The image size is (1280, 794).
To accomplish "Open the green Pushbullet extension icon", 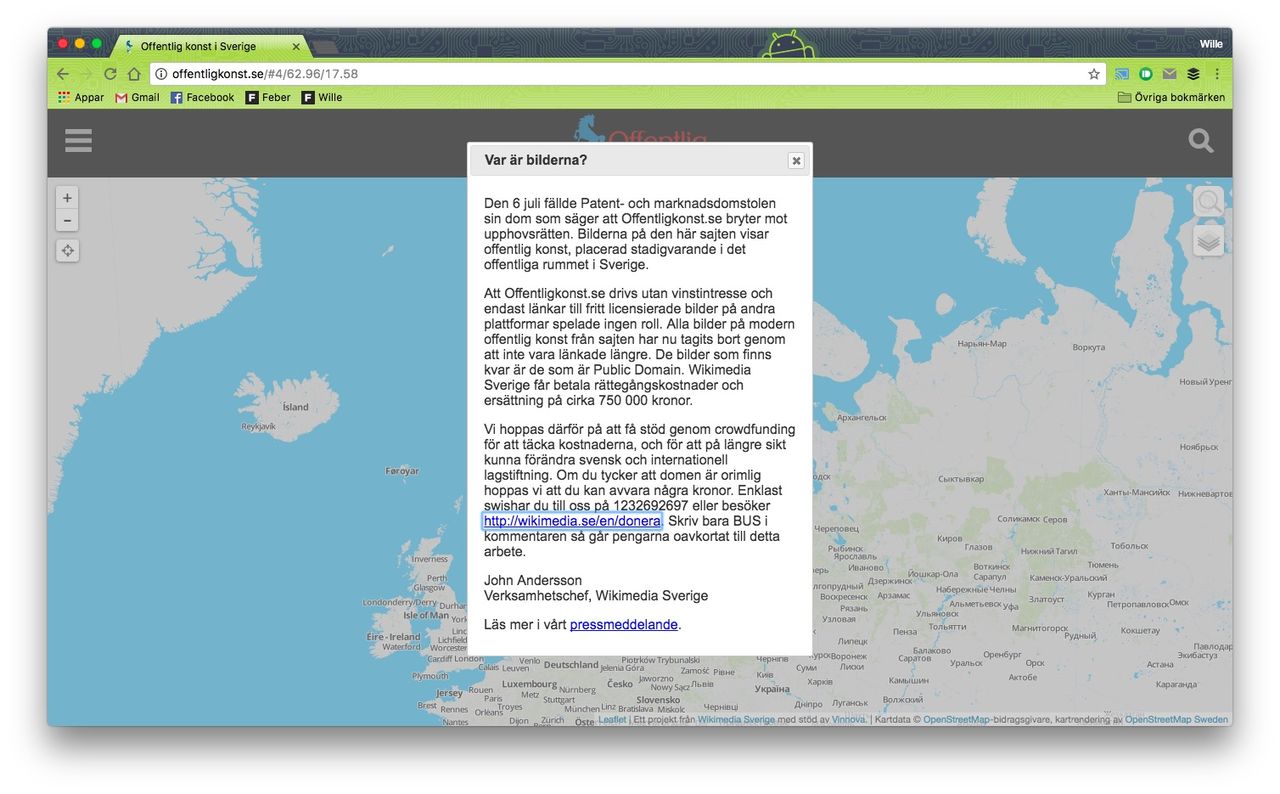I will 1146,74.
